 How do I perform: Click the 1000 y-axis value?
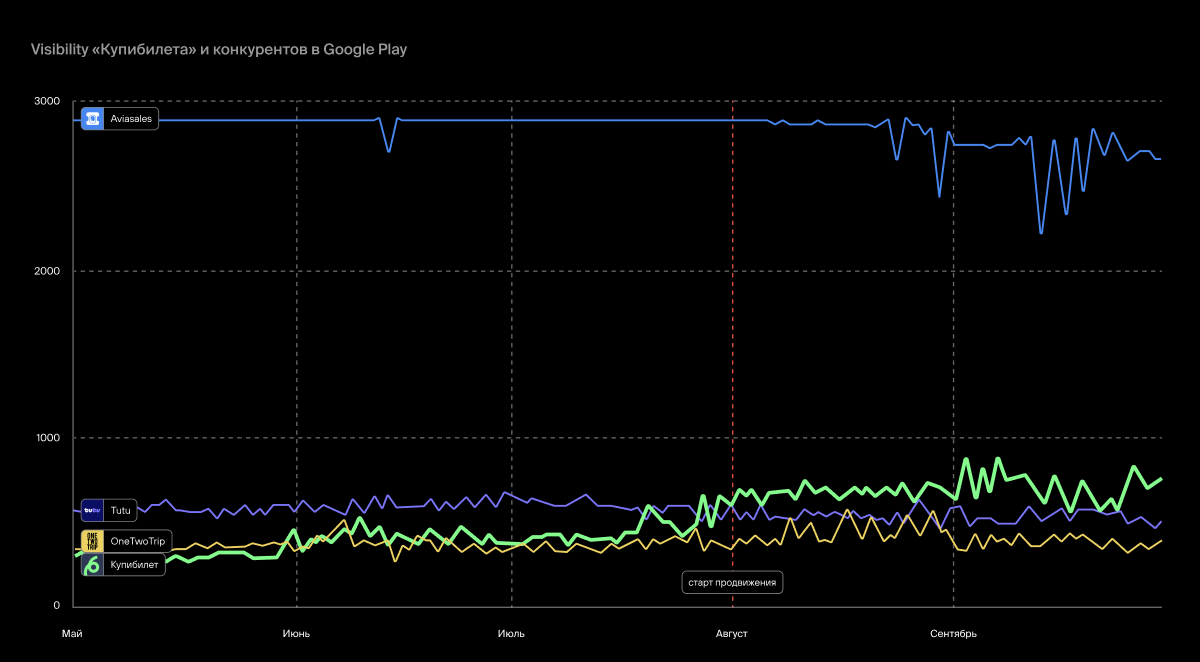click(x=48, y=438)
